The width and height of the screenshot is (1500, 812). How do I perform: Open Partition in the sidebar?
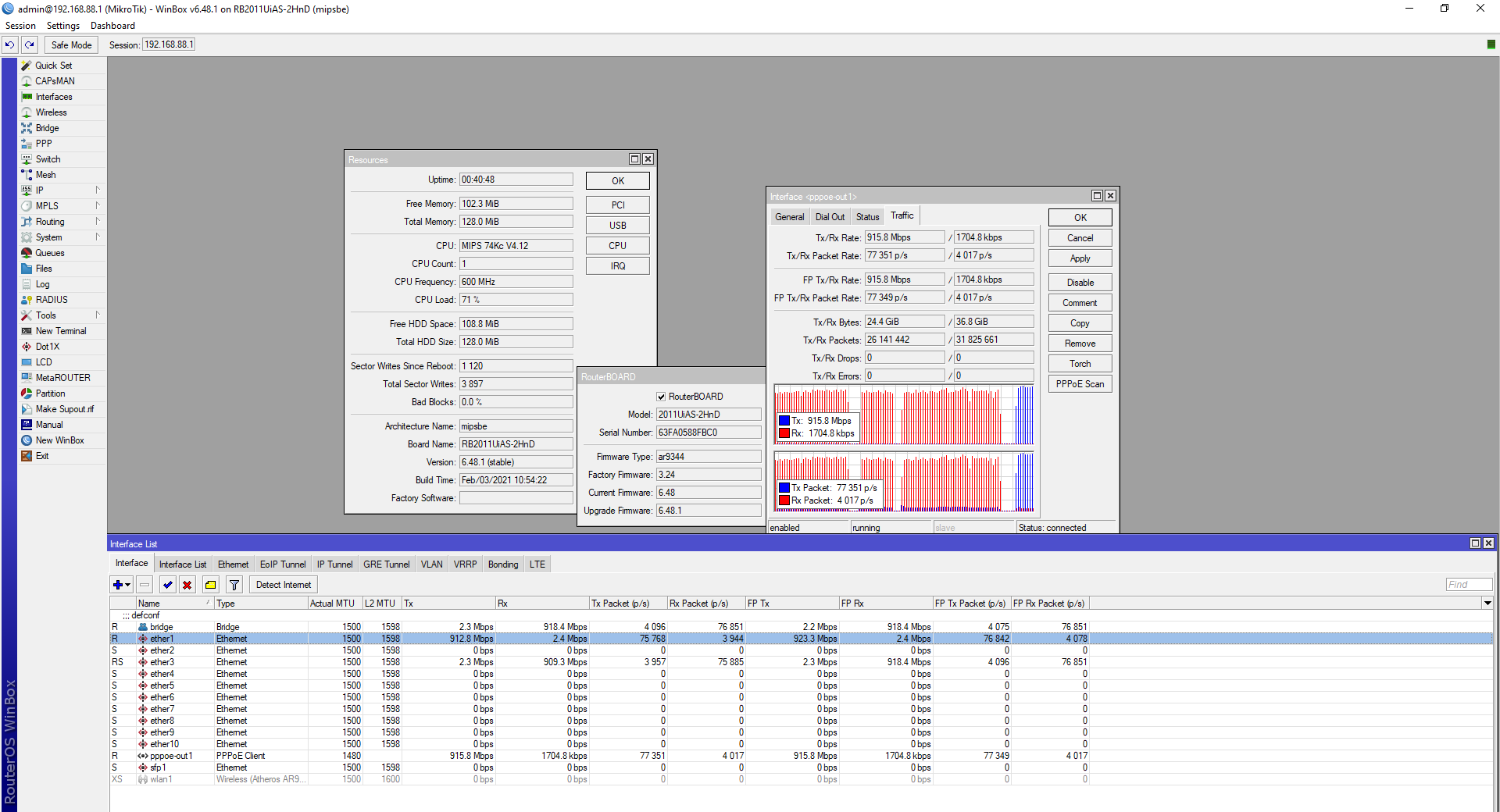point(50,394)
